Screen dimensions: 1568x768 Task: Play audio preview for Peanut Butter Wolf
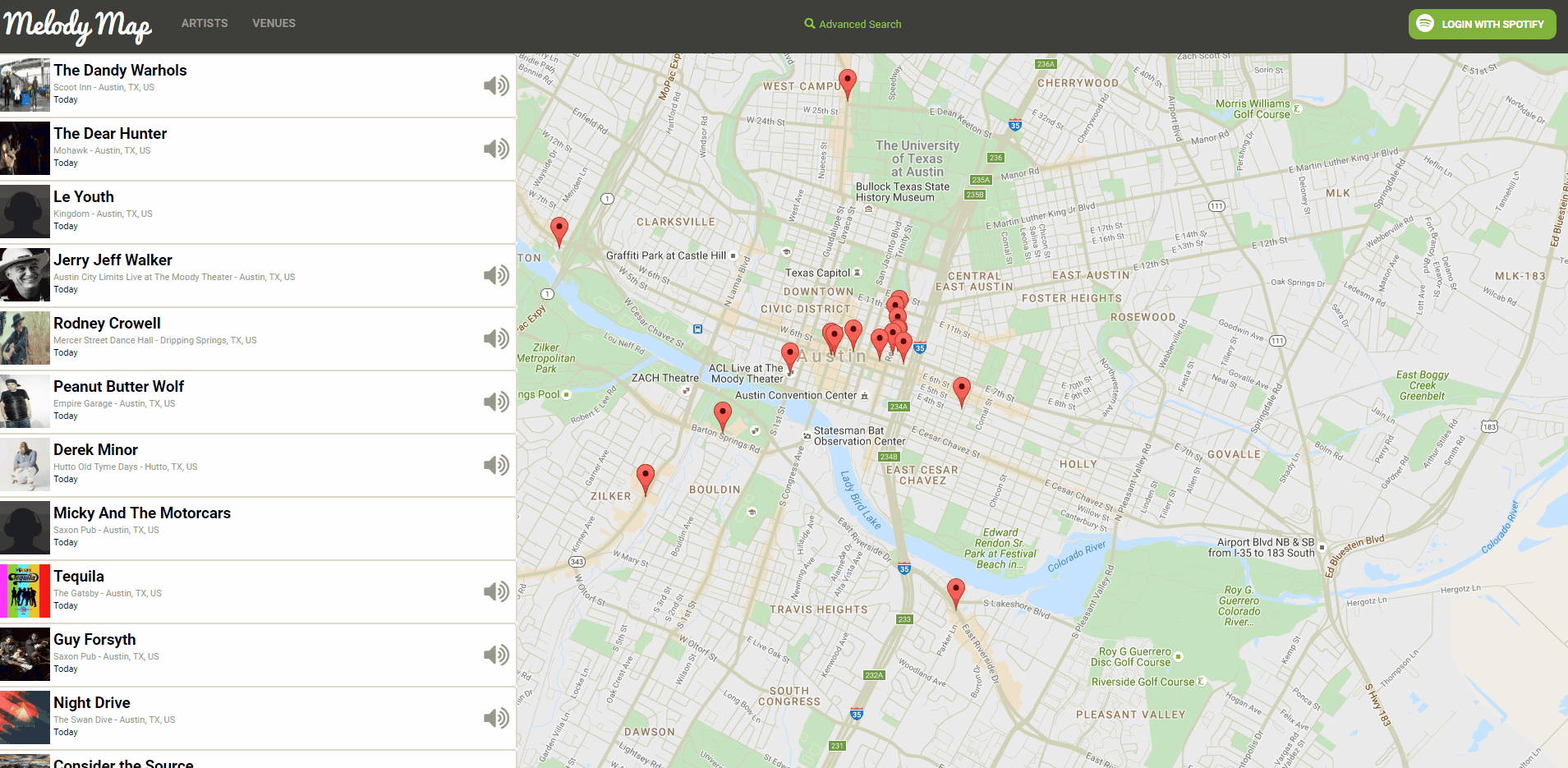496,402
